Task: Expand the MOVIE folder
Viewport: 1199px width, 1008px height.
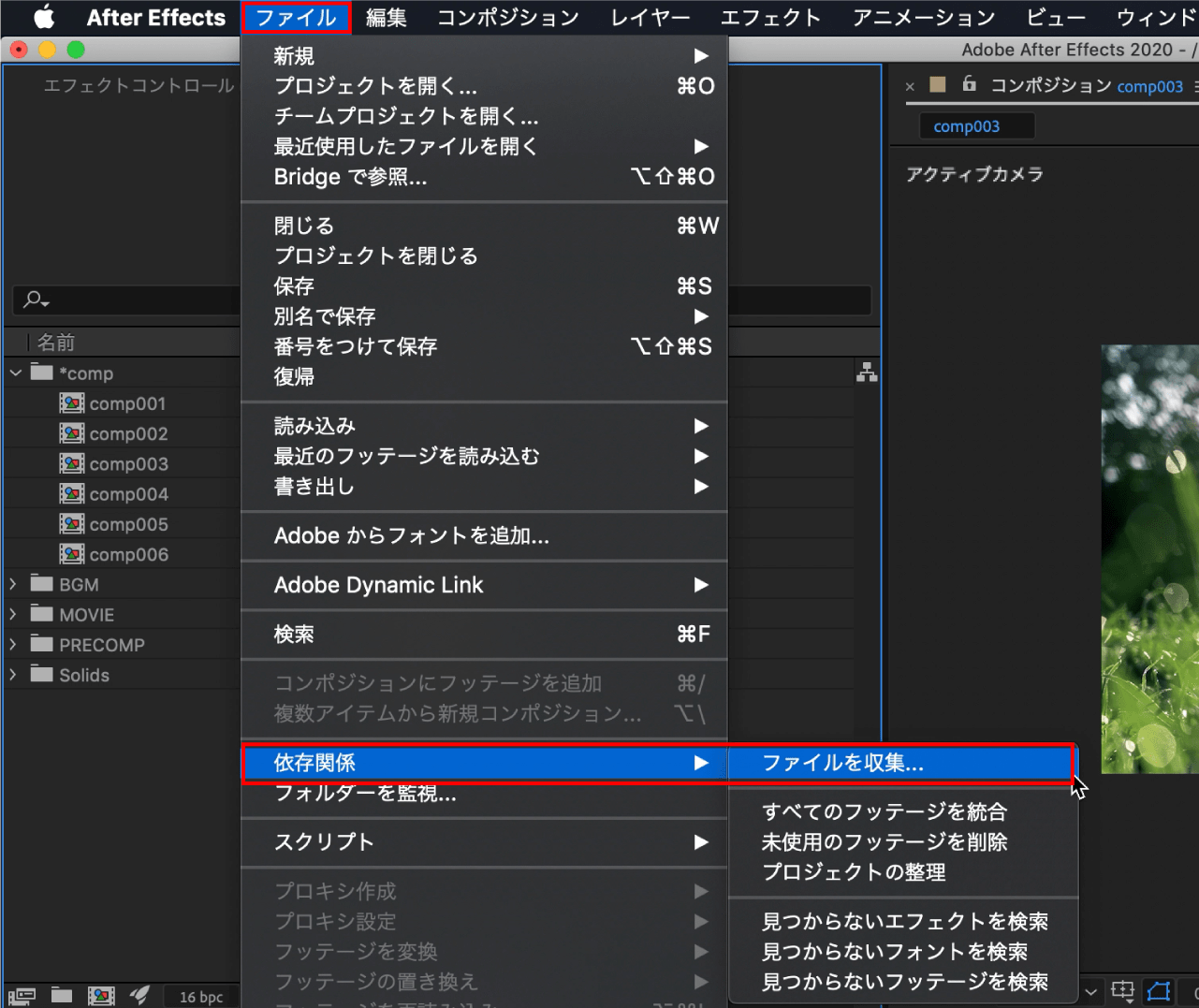Action: [x=13, y=615]
